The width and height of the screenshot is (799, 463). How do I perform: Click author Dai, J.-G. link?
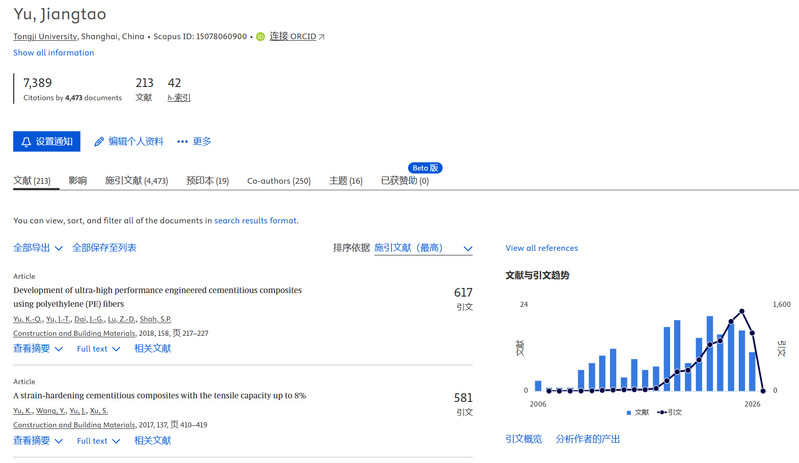[x=89, y=319]
